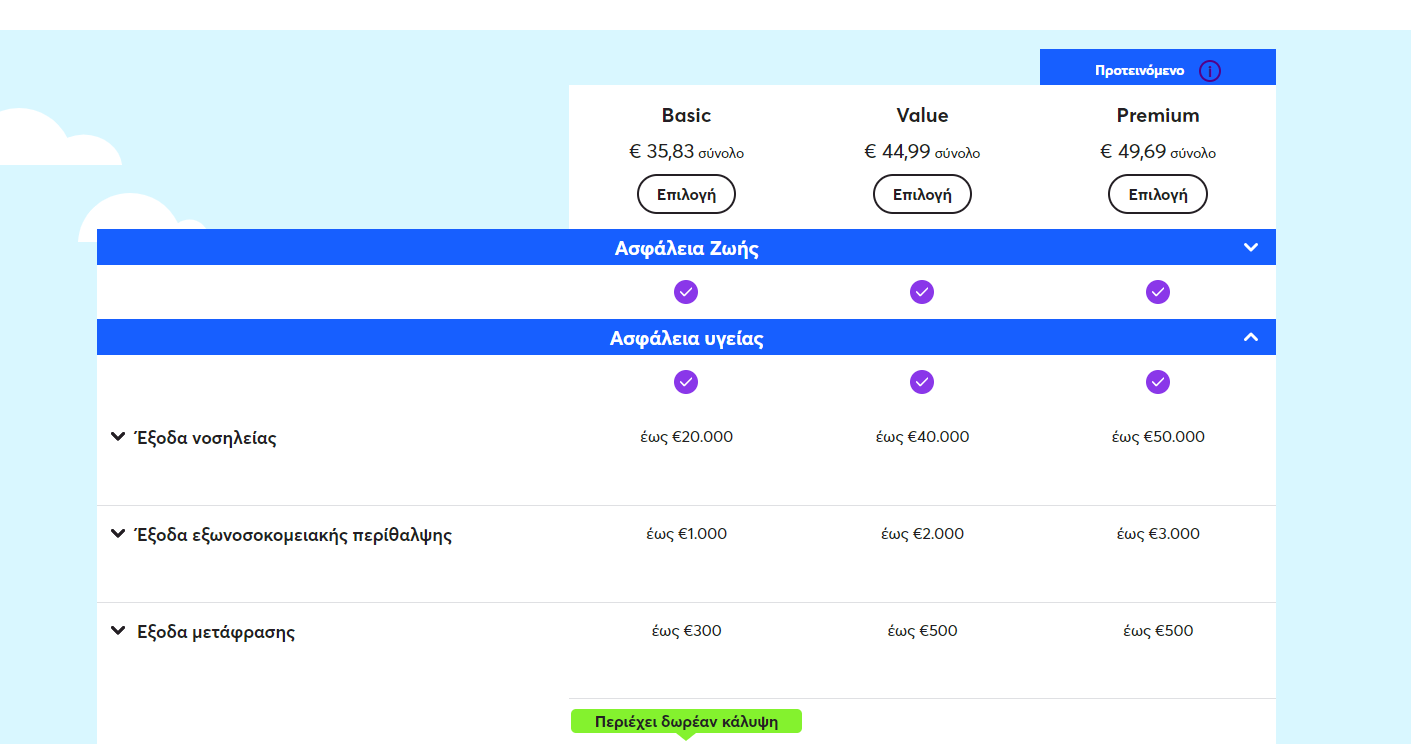Screen dimensions: 1411x744
Task: Click Basic checkmark in Ασφάλεια Ζωής row
Action: click(x=686, y=292)
